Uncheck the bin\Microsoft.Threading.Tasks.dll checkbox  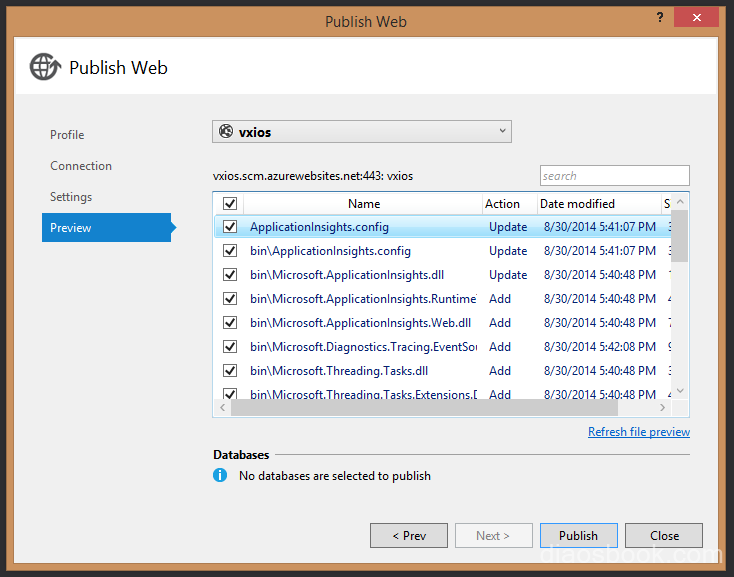[230, 371]
